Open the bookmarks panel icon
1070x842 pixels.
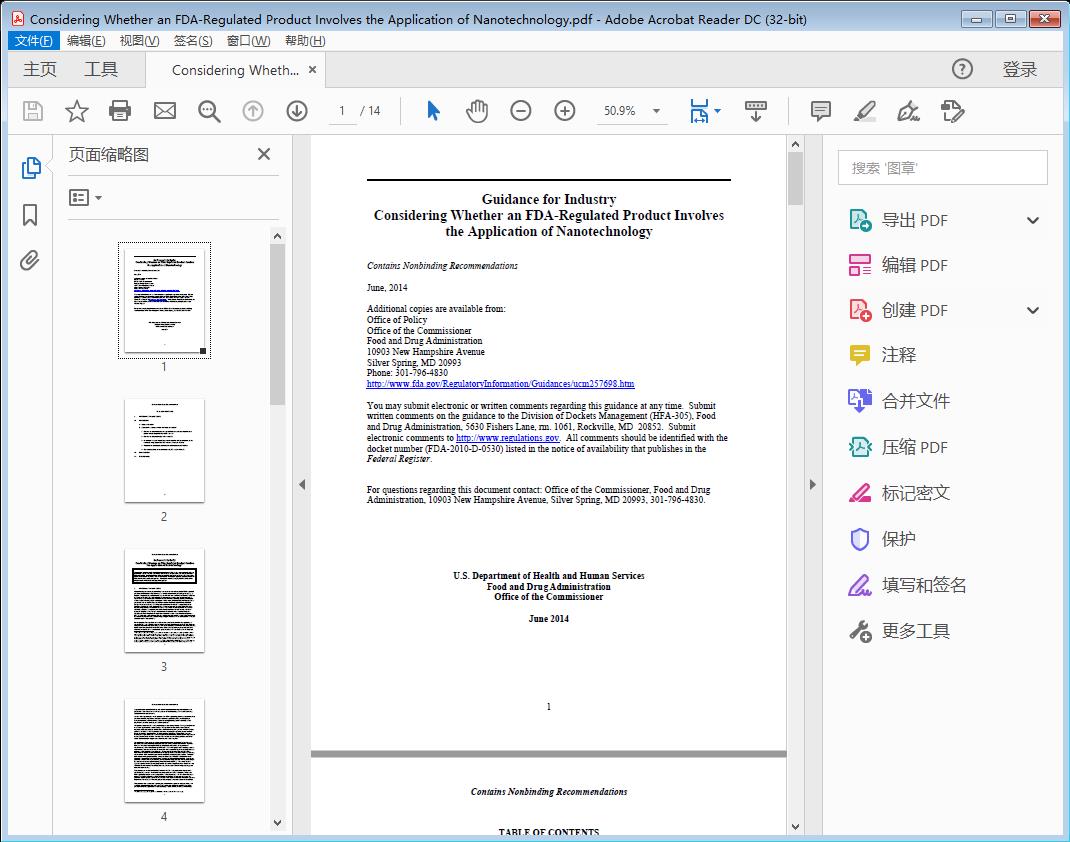point(30,215)
